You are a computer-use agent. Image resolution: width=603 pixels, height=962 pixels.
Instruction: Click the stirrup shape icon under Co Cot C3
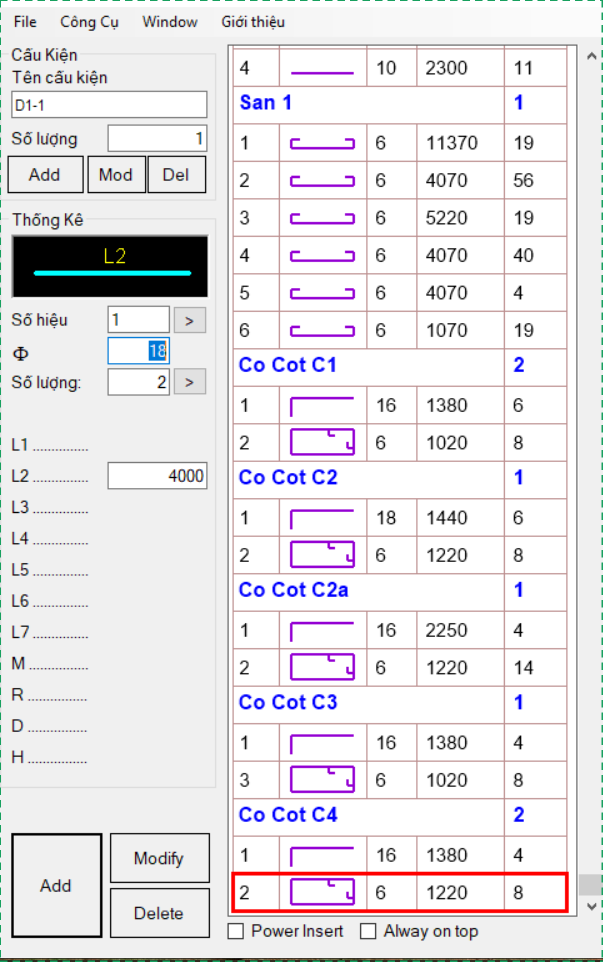pyautogui.click(x=323, y=780)
